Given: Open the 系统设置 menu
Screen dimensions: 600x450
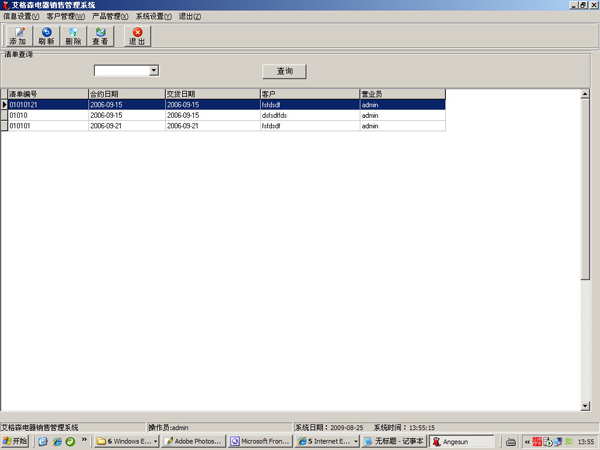Looking at the screenshot, I should pos(153,17).
